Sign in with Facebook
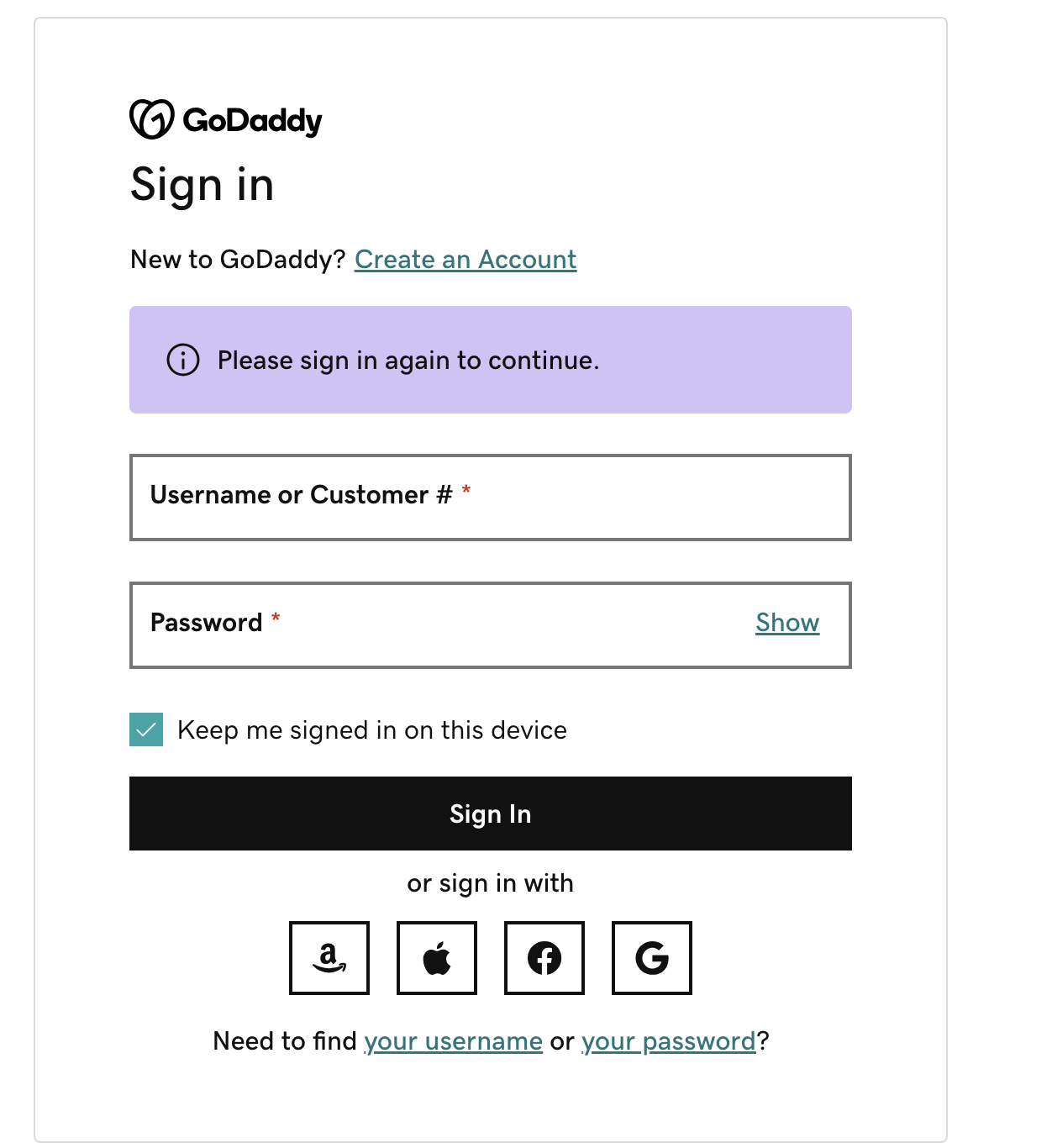 (x=544, y=958)
